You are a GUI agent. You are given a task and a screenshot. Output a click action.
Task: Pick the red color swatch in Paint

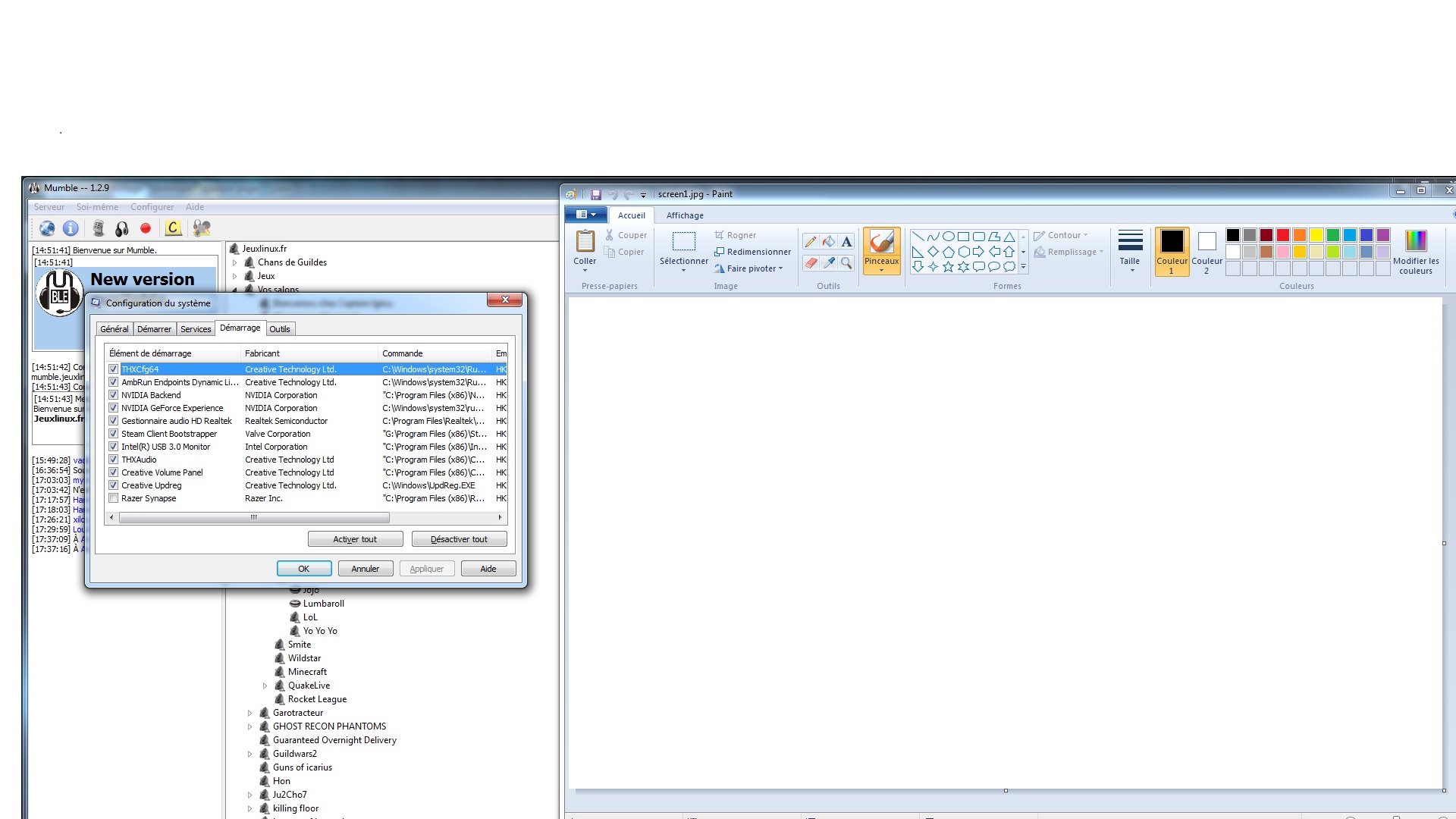coord(1283,235)
